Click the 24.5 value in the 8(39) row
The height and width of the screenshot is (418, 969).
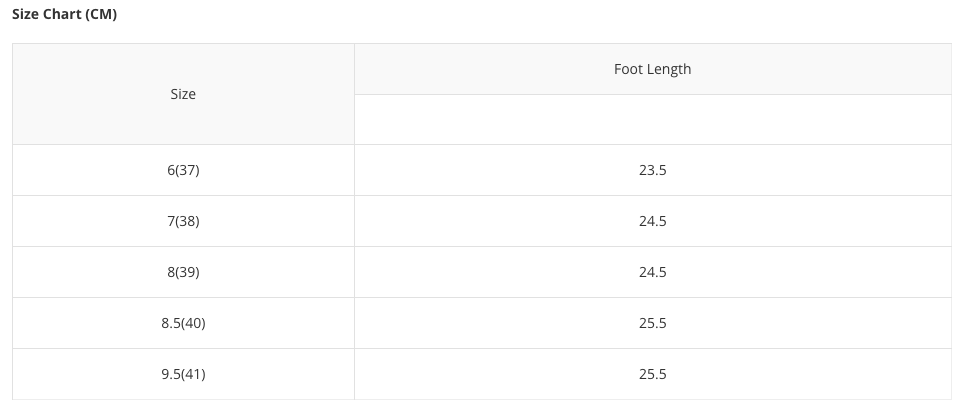click(652, 272)
